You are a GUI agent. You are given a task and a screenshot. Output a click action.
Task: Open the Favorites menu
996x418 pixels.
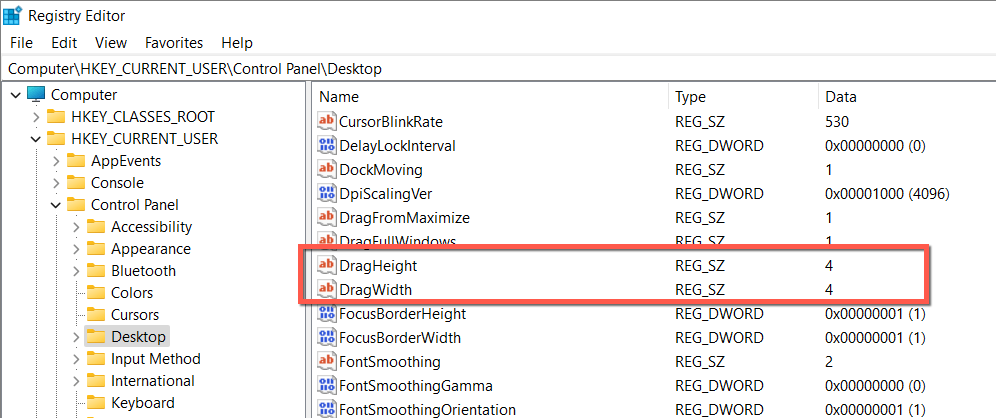(x=174, y=43)
